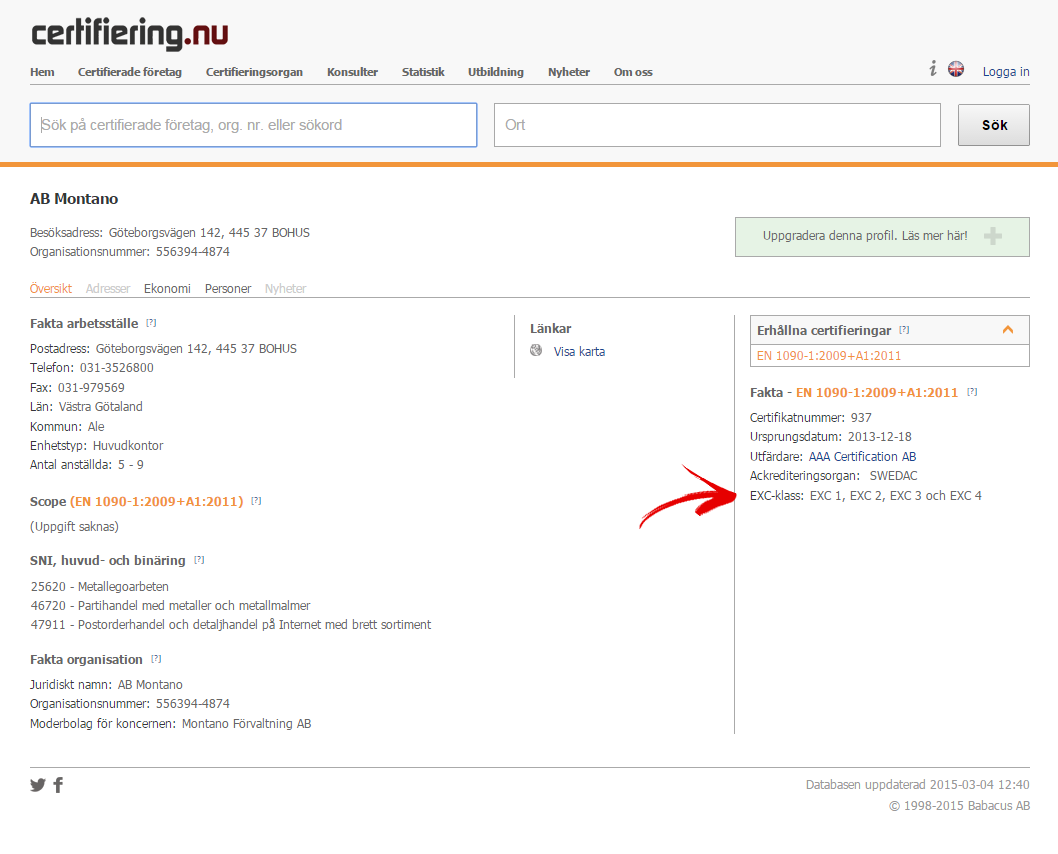Click EXC-klass value line

click(x=866, y=496)
